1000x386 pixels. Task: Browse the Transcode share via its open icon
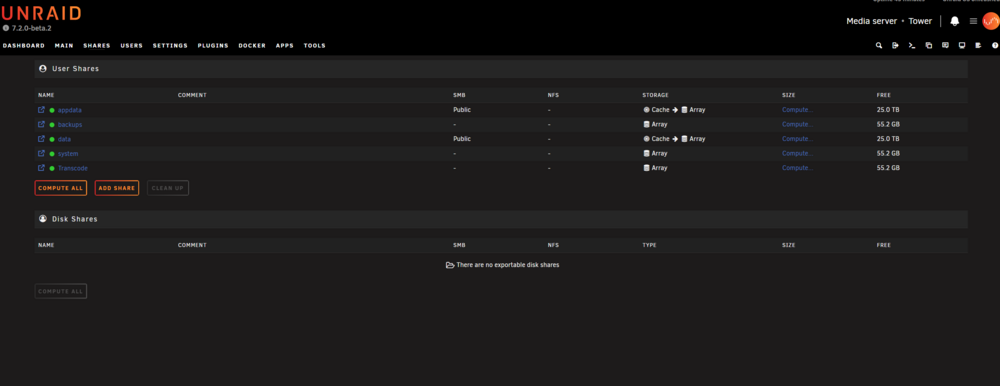41,168
